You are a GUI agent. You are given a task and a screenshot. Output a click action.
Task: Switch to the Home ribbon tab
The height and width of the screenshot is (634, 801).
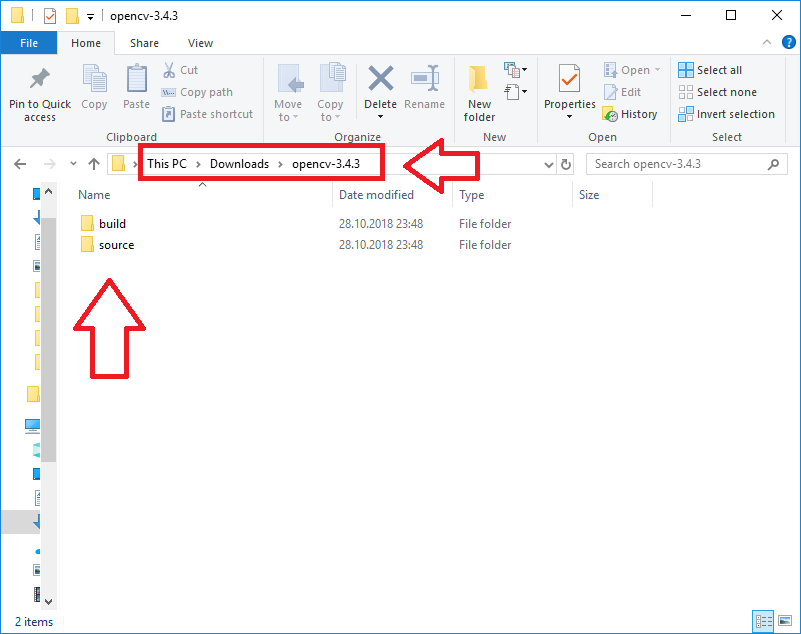[x=86, y=43]
